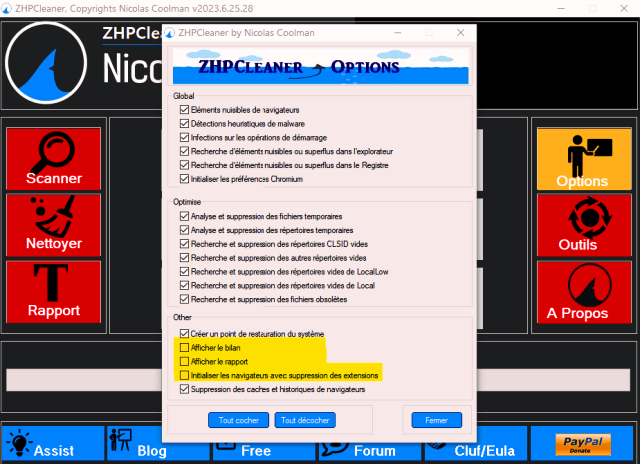Click the ZHPCleaner shark logo
Screen dimensions: 640x464
pyautogui.click(x=46, y=63)
